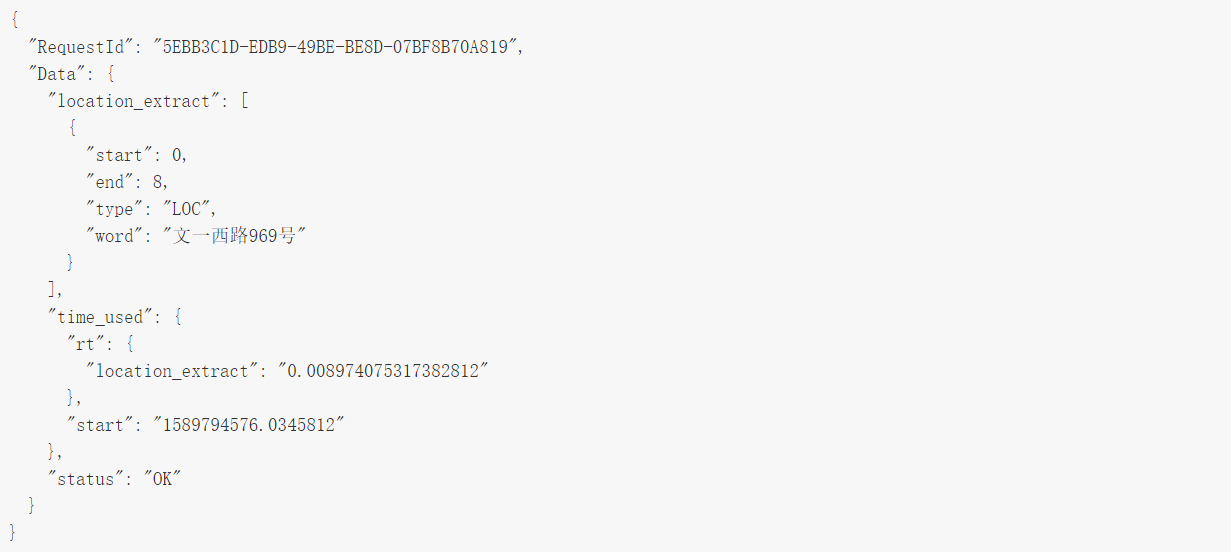Click the "LOC" type value
This screenshot has width=1231, height=552.
tap(188, 209)
